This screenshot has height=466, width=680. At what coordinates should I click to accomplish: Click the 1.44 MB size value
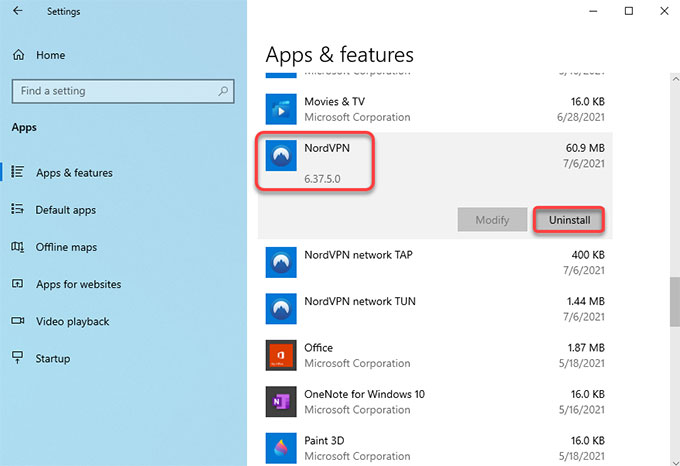point(585,301)
